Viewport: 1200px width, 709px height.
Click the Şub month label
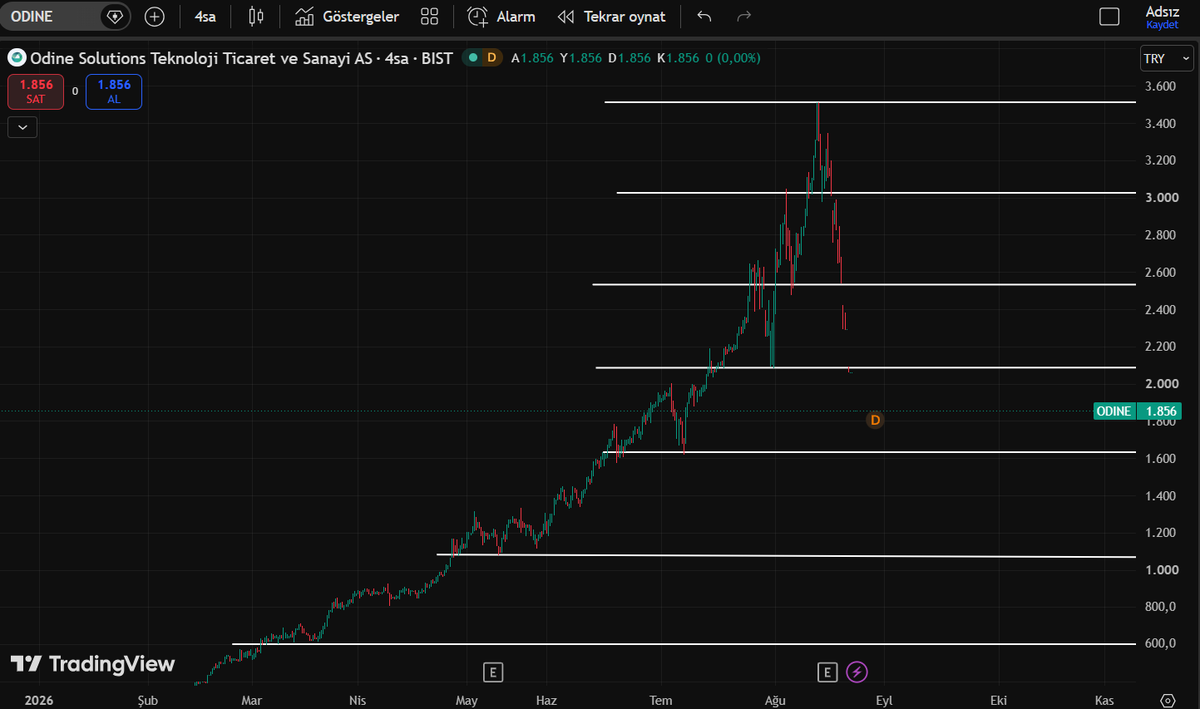click(x=148, y=700)
